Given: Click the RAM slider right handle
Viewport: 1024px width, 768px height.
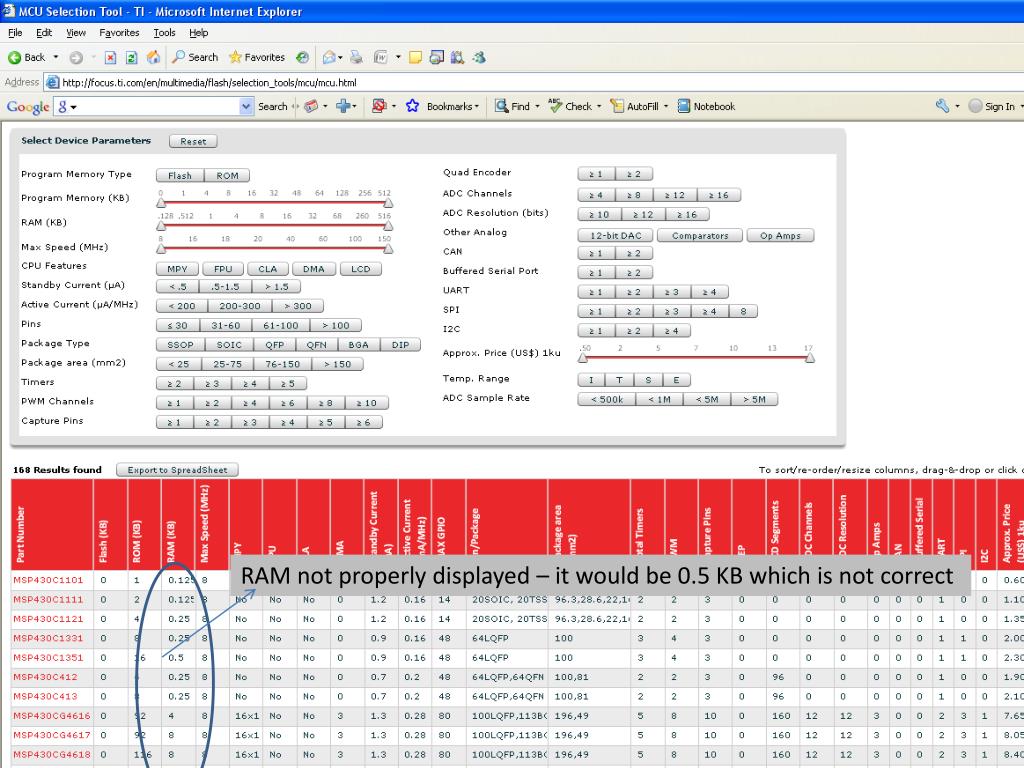Looking at the screenshot, I should (388, 226).
